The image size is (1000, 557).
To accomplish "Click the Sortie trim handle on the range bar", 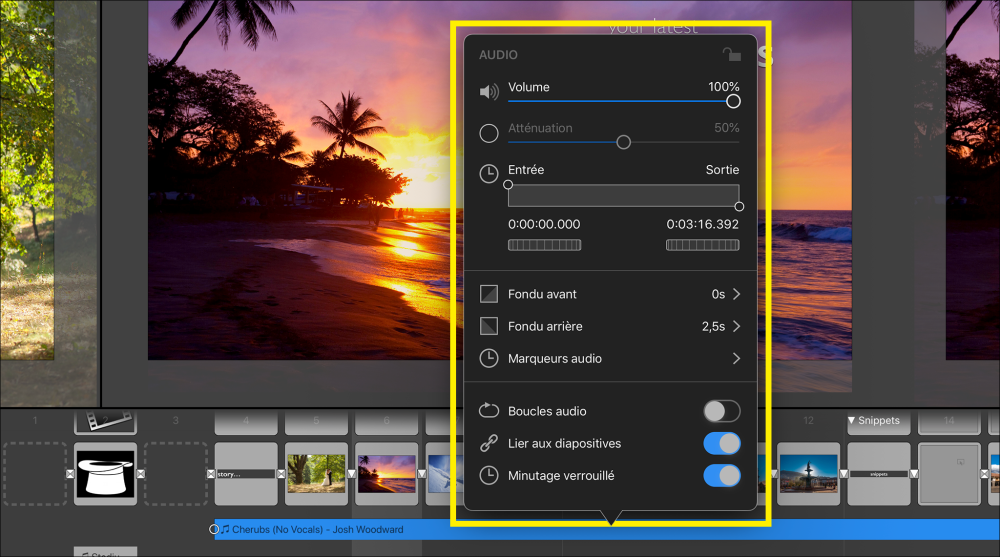I will coord(739,207).
